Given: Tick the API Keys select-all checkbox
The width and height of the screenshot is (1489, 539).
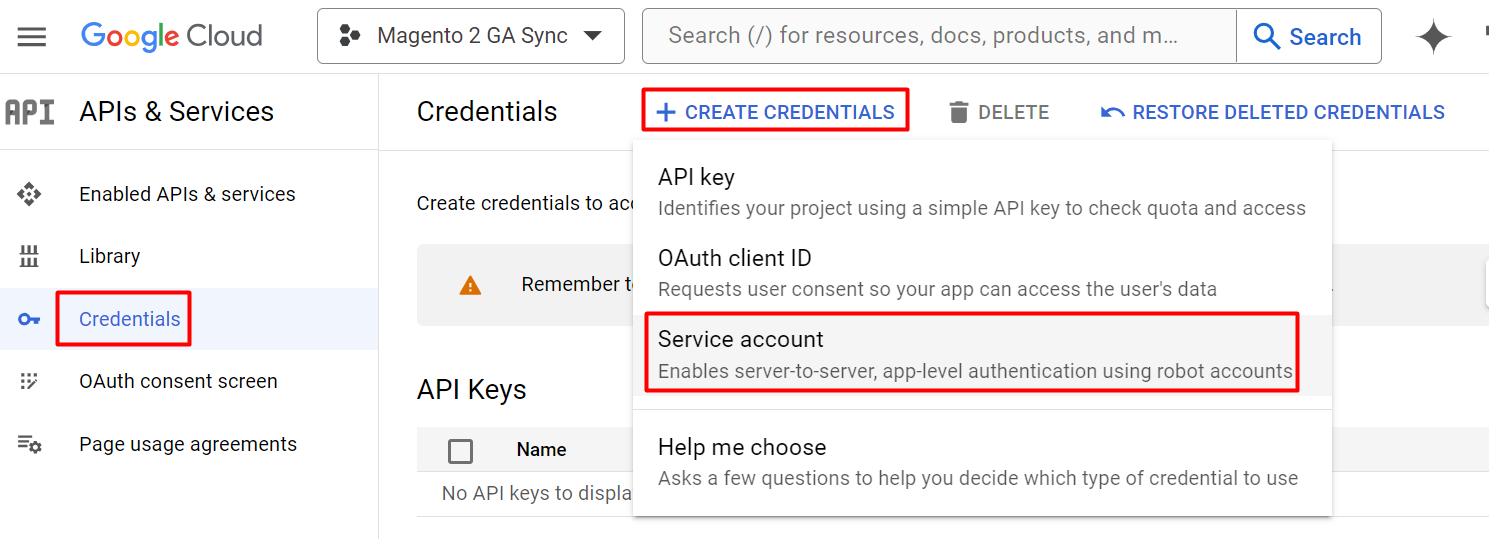Looking at the screenshot, I should (461, 451).
